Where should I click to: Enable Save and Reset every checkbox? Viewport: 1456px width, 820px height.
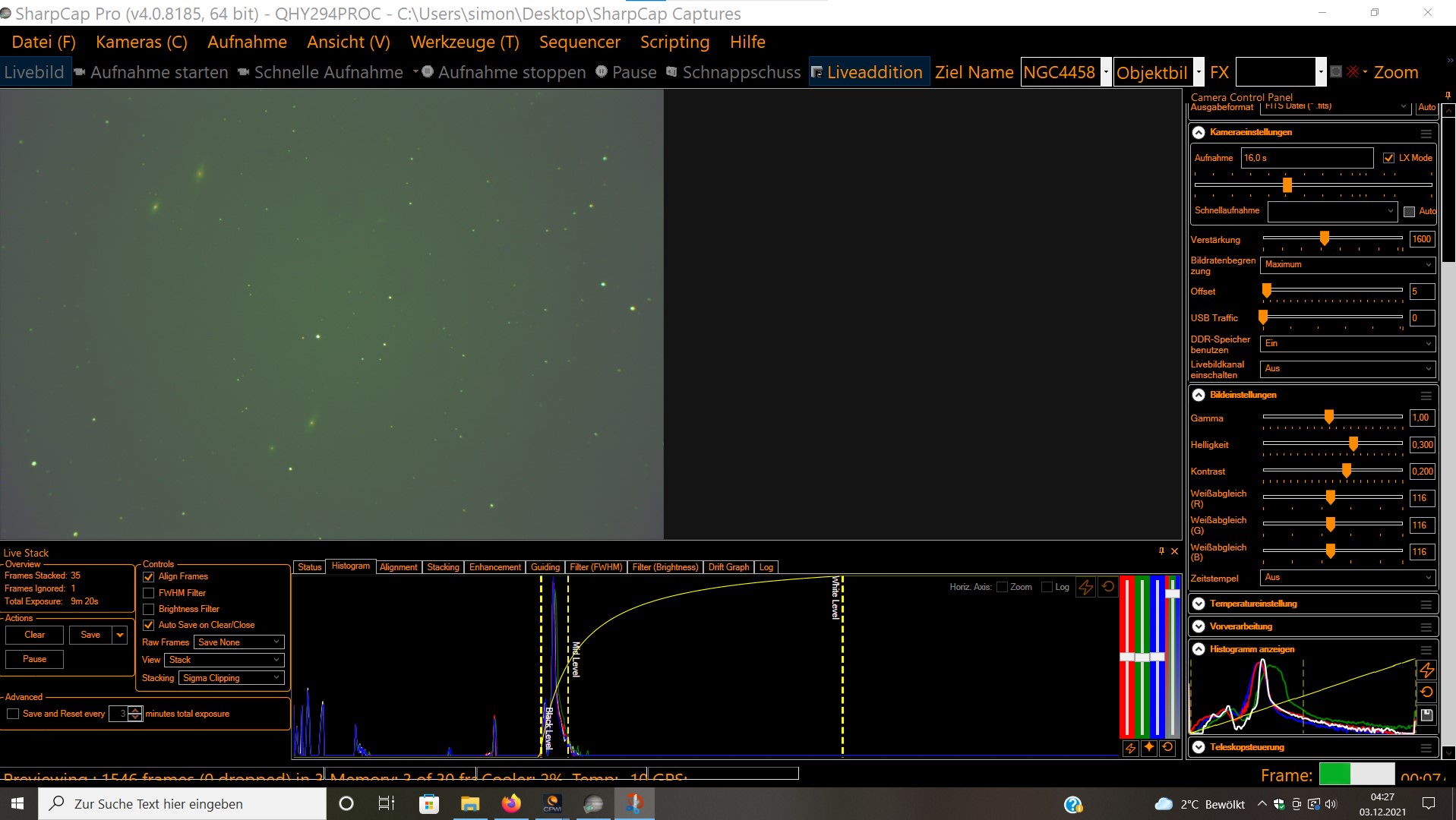point(13,714)
